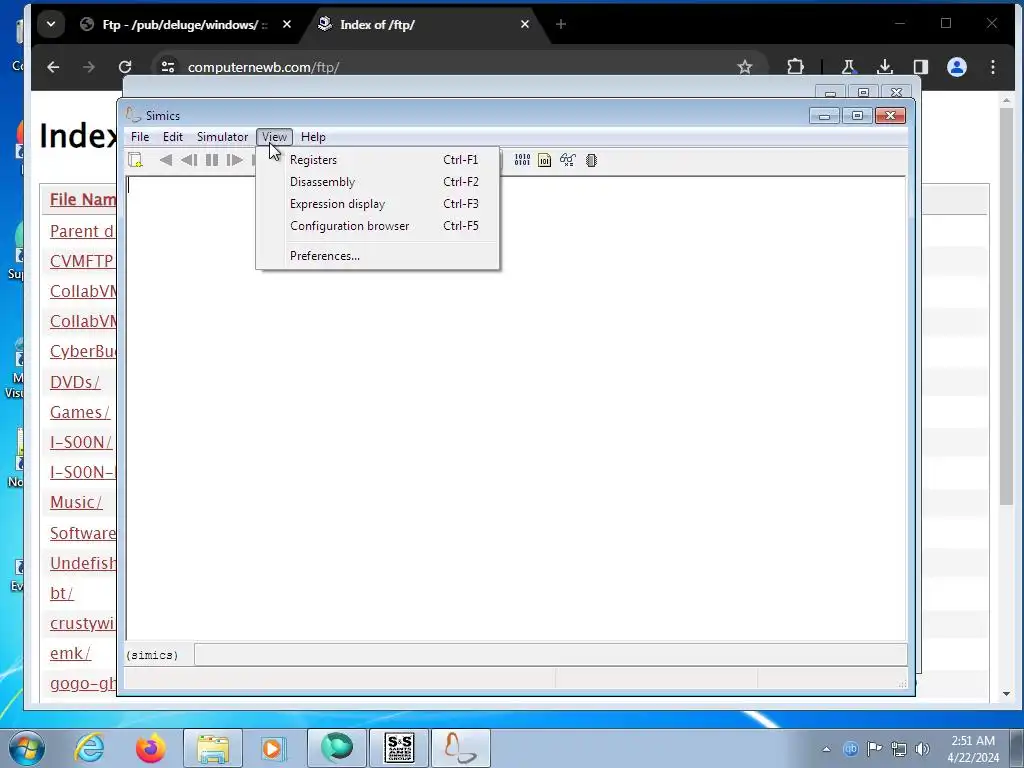Toggle the browser side panel icon
Viewport: 1024px width, 768px height.
(921, 67)
